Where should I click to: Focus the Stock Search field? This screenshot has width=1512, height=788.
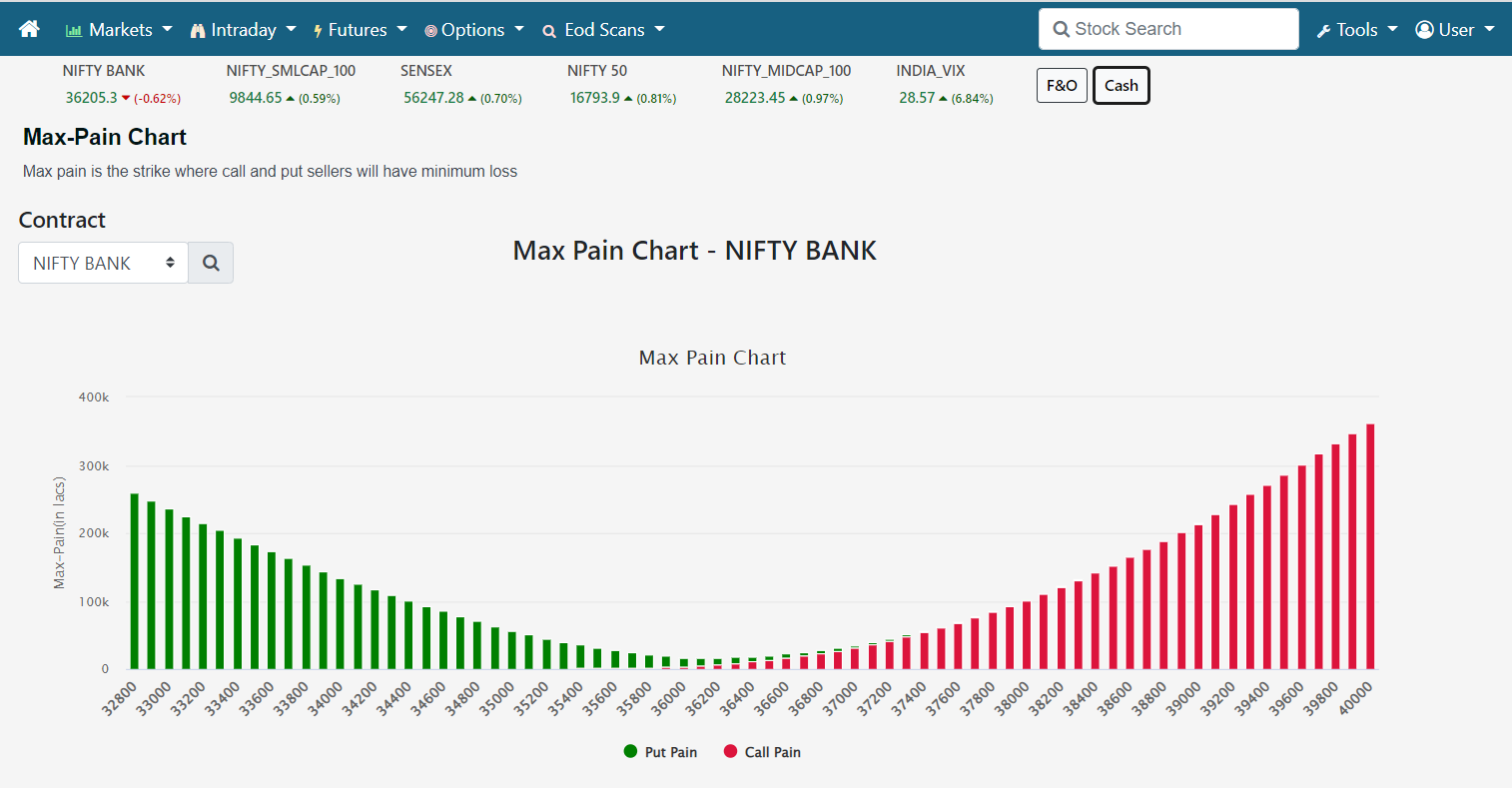click(1168, 29)
